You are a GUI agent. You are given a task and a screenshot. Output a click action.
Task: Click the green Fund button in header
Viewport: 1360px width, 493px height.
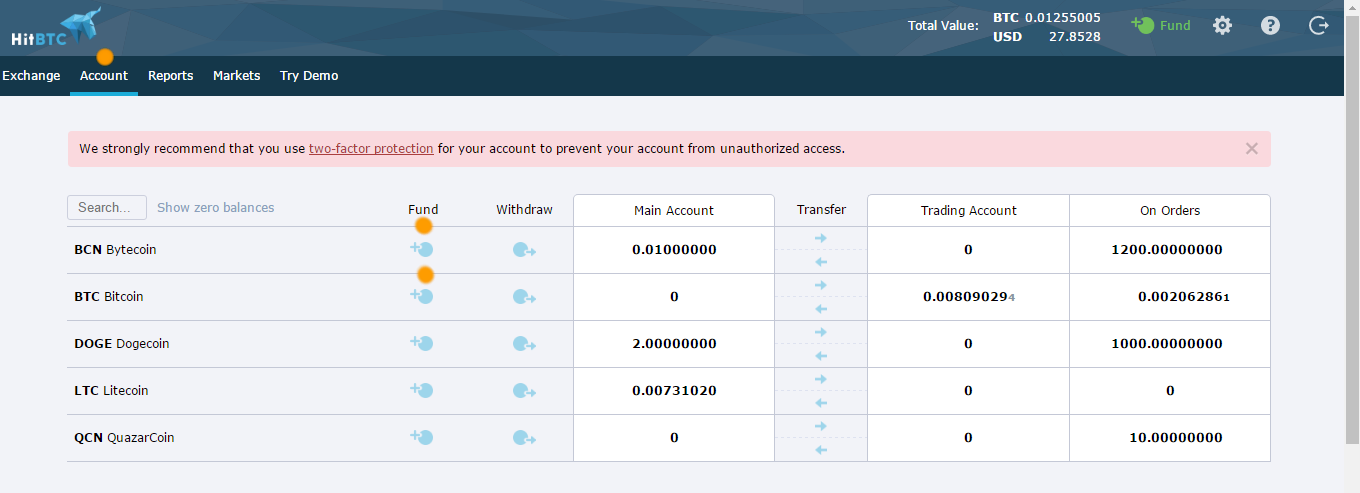(x=1161, y=25)
